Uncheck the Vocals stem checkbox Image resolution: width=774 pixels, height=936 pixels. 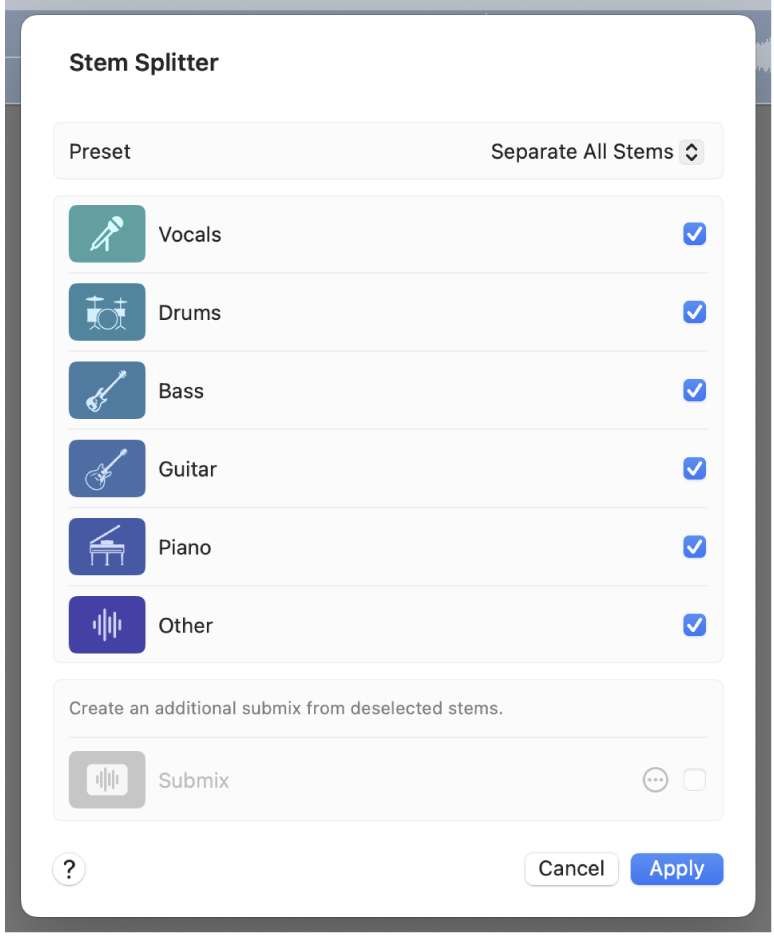coord(694,234)
